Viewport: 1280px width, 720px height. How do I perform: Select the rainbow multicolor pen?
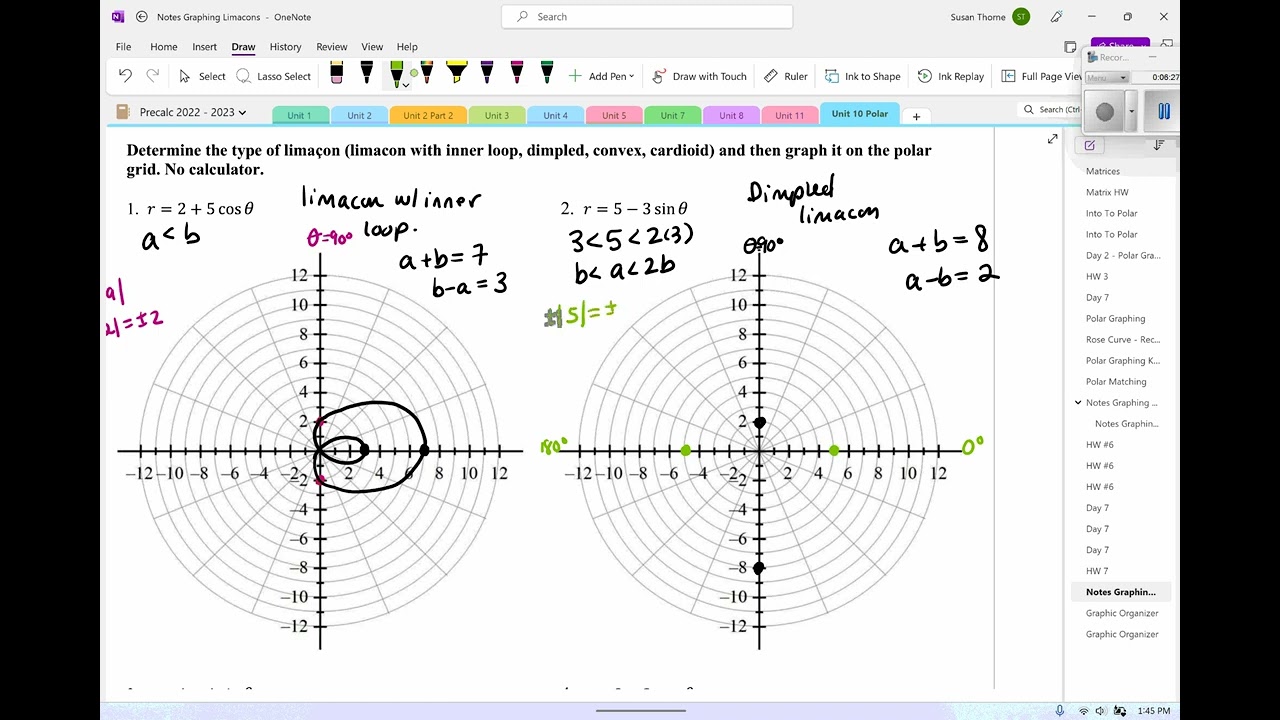click(x=427, y=73)
